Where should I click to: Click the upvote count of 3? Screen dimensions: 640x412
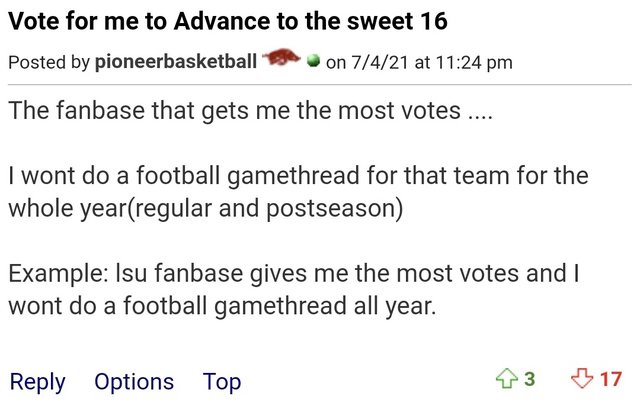530,379
